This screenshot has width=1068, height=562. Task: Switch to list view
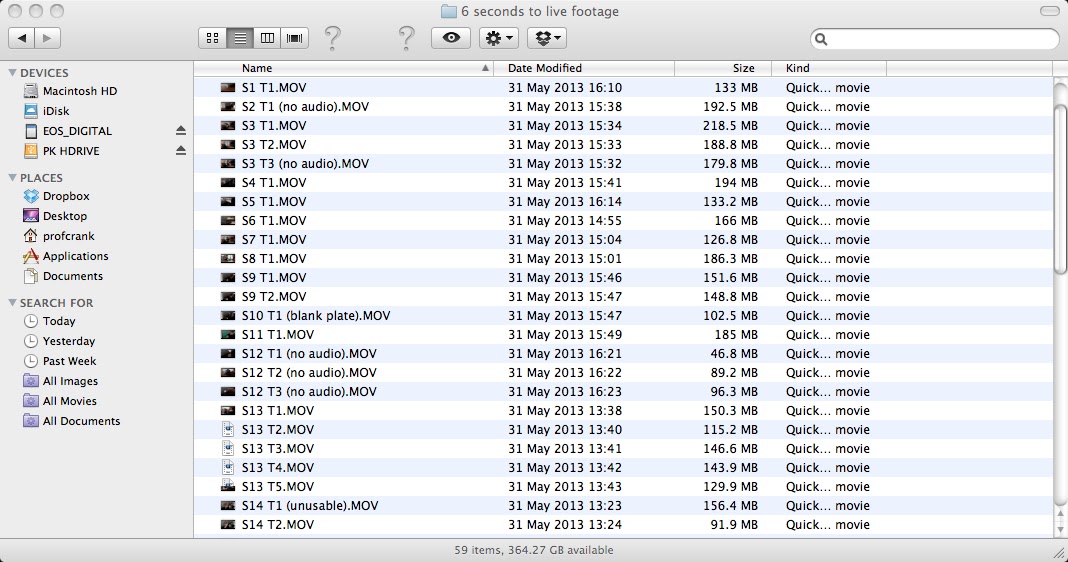[240, 38]
